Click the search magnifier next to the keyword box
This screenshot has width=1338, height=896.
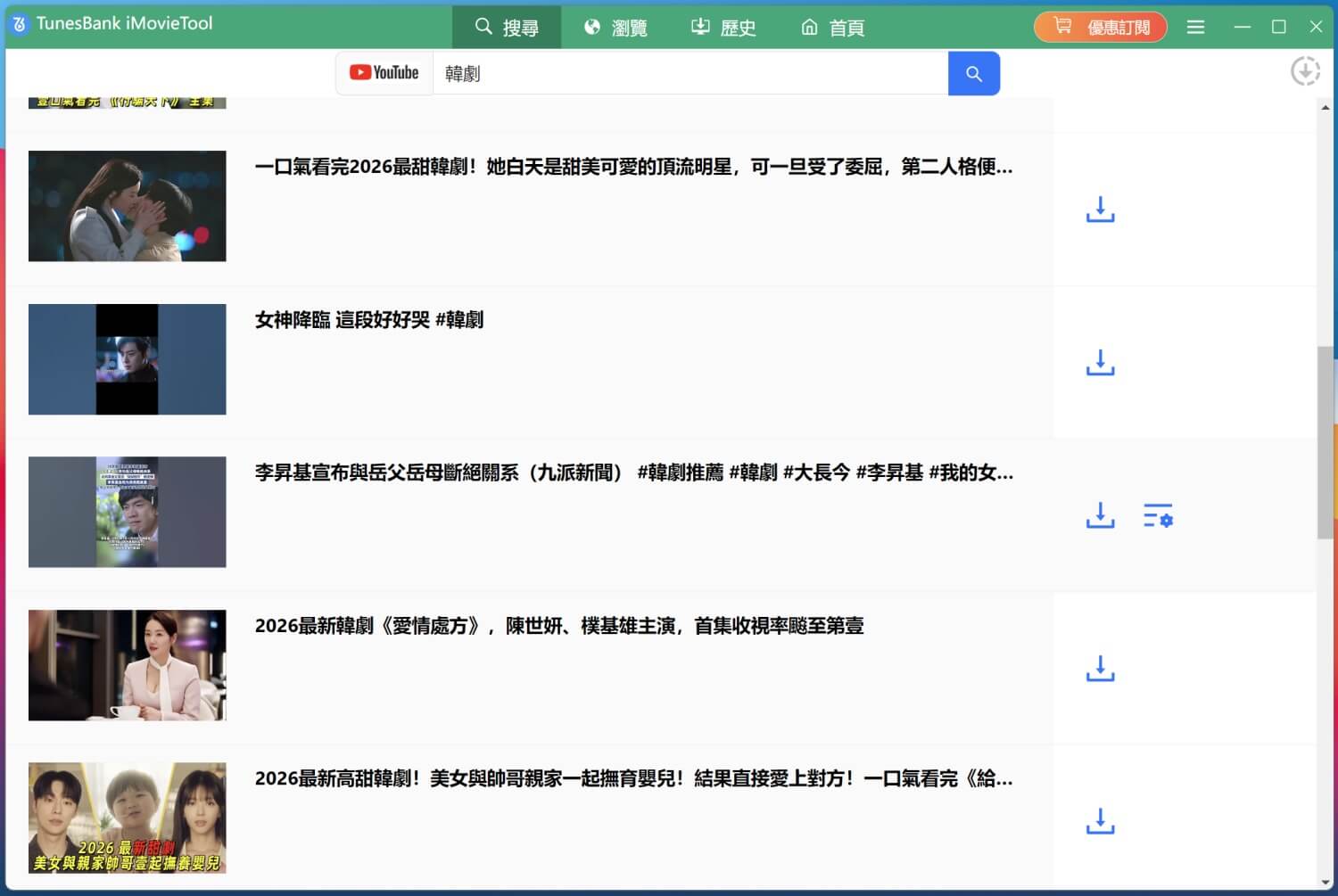(x=973, y=74)
